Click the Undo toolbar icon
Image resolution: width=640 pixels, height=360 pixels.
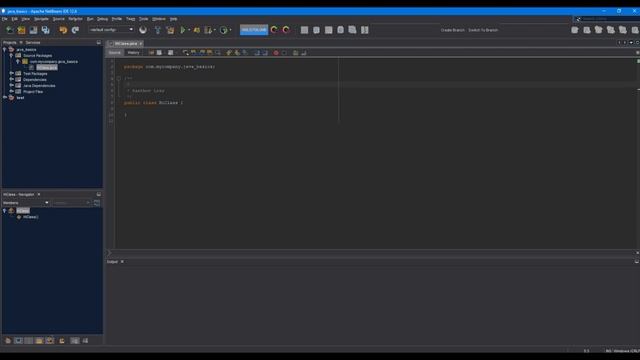pyautogui.click(x=63, y=30)
